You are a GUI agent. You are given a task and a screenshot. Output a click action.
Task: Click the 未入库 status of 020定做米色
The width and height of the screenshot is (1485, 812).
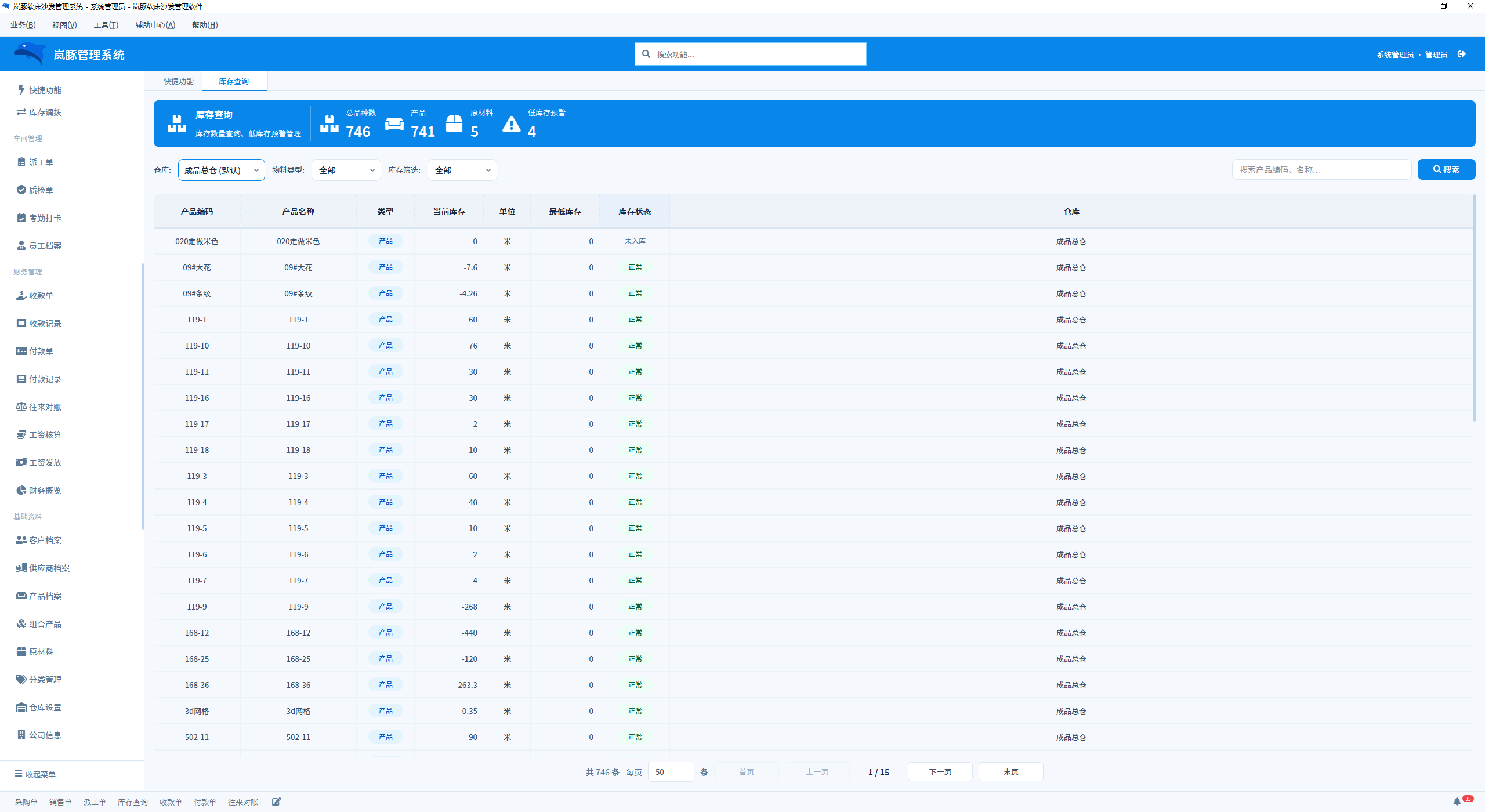635,241
